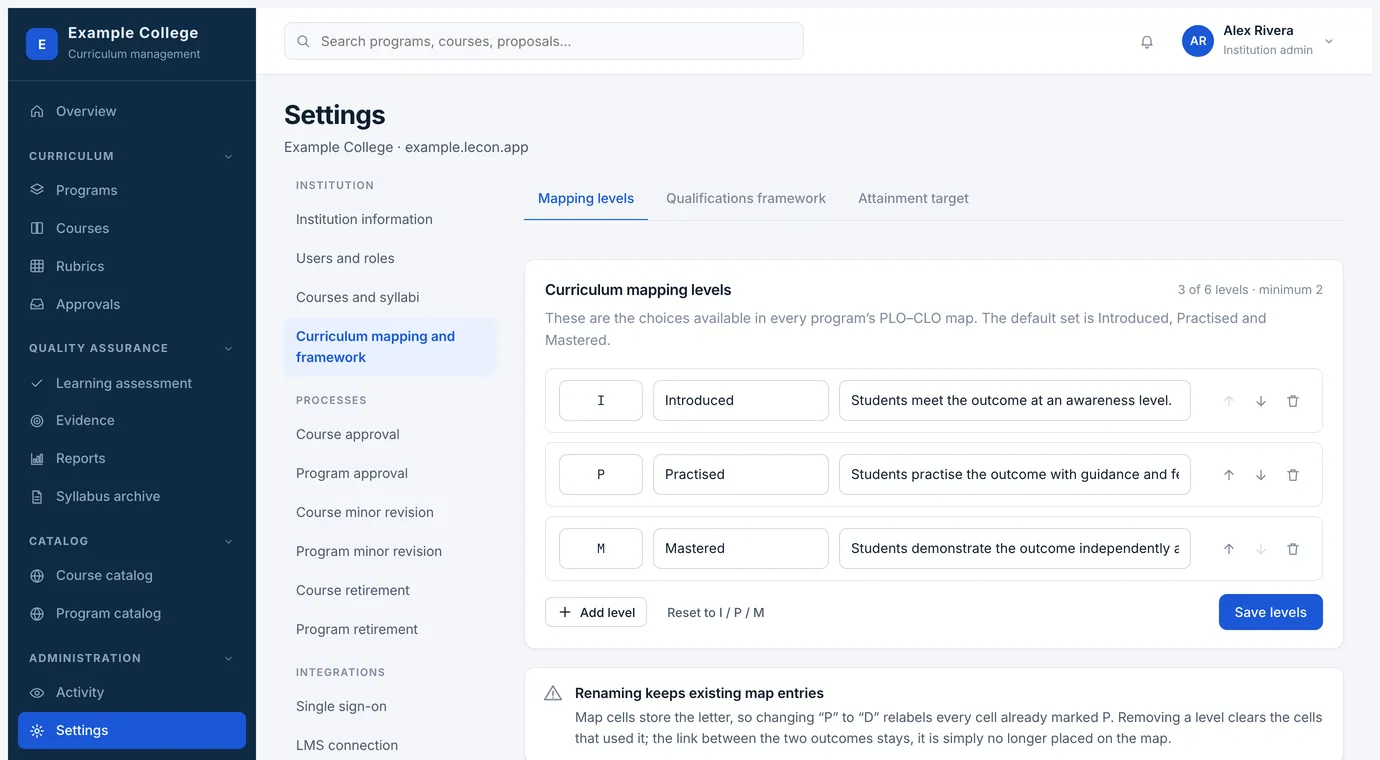Select the Mapping levels tab
The image size is (1380, 760).
point(586,198)
